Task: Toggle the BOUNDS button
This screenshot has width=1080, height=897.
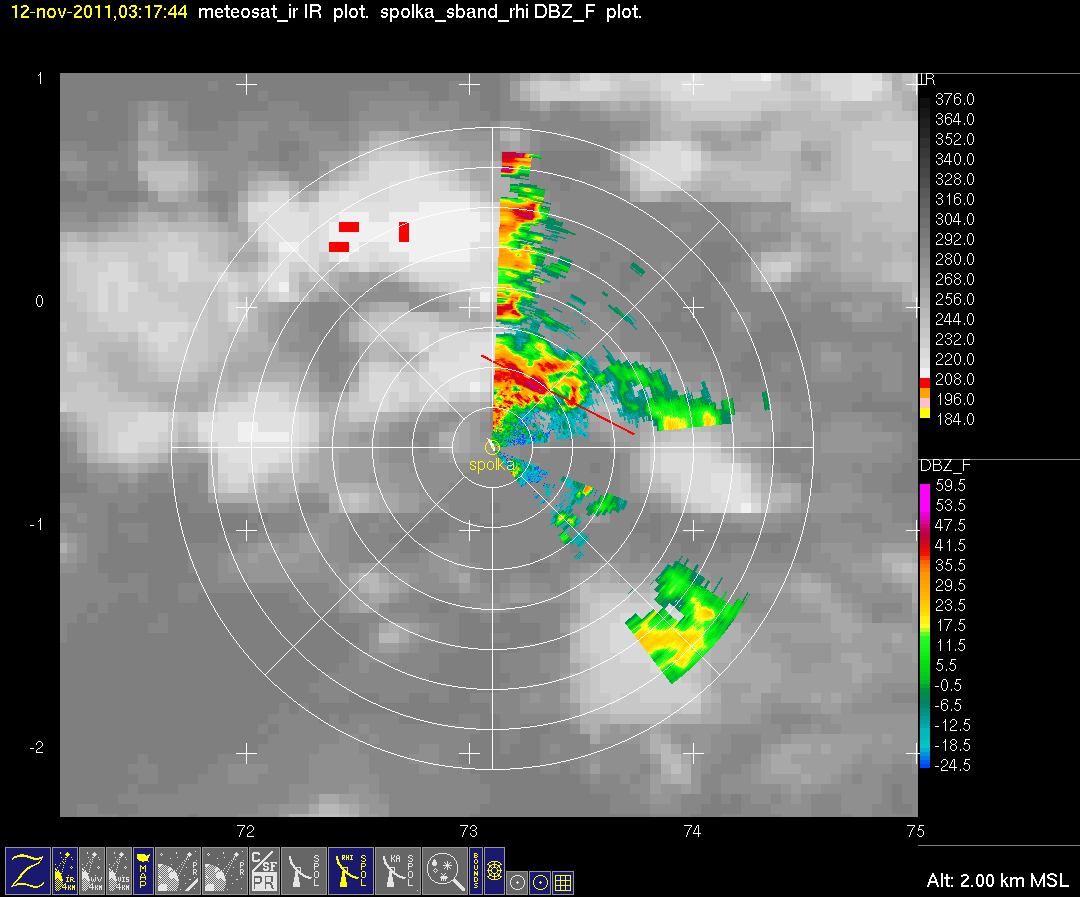Action: (x=476, y=871)
